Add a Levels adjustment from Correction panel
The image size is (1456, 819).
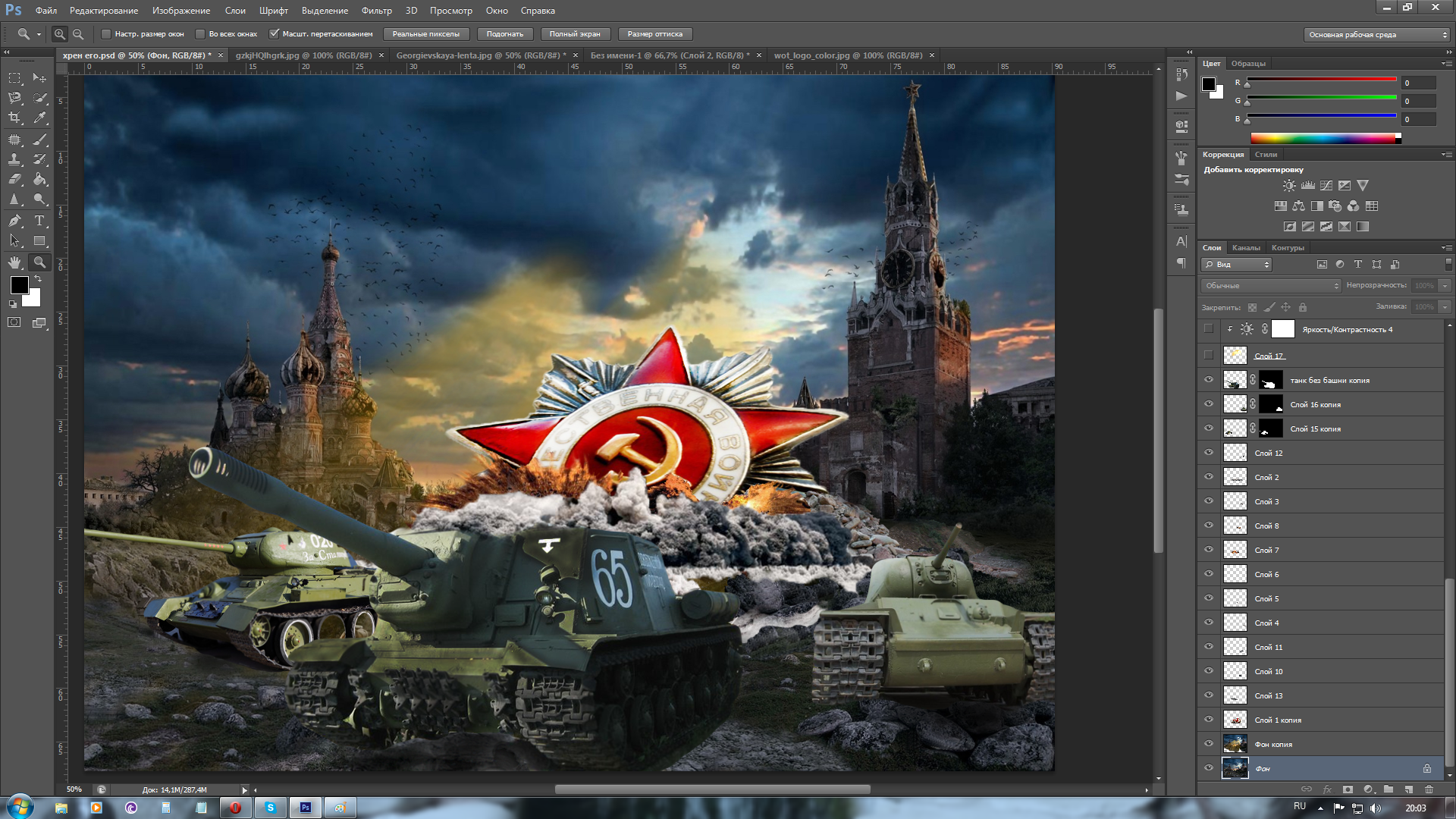pos(1308,185)
